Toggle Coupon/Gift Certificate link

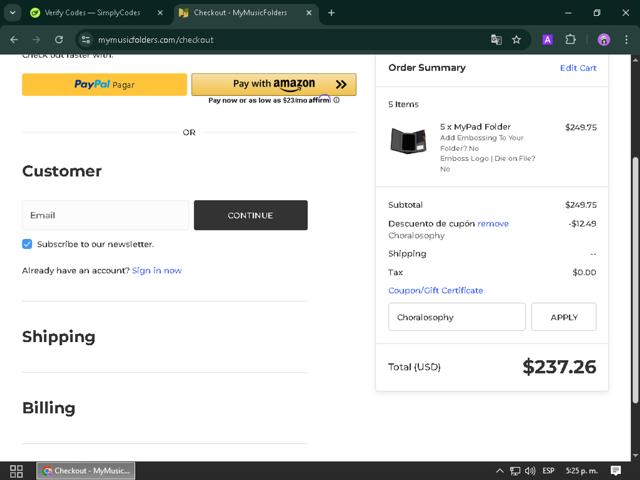[436, 290]
